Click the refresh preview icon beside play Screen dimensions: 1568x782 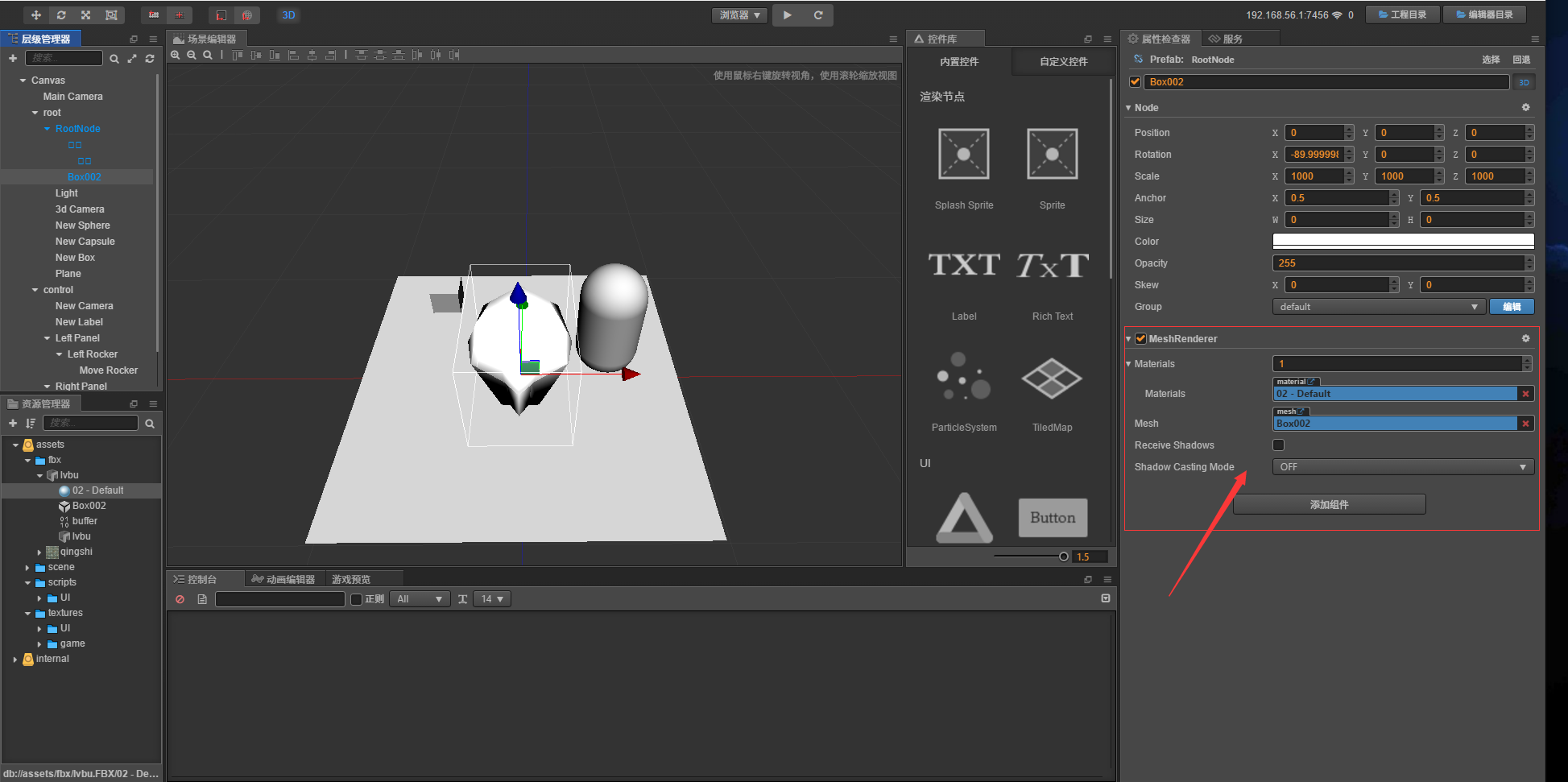coord(817,15)
